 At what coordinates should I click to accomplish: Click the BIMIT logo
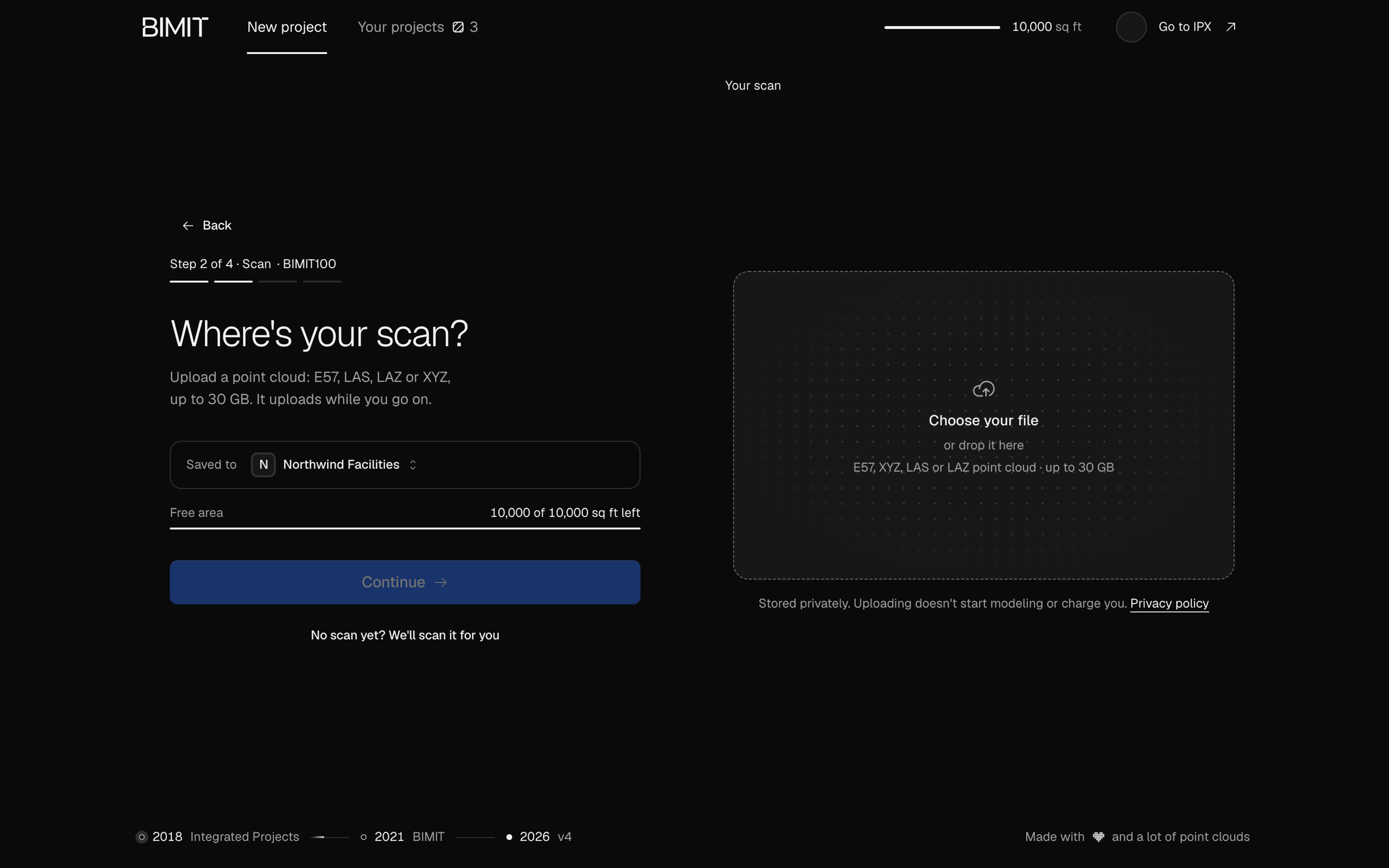click(175, 27)
